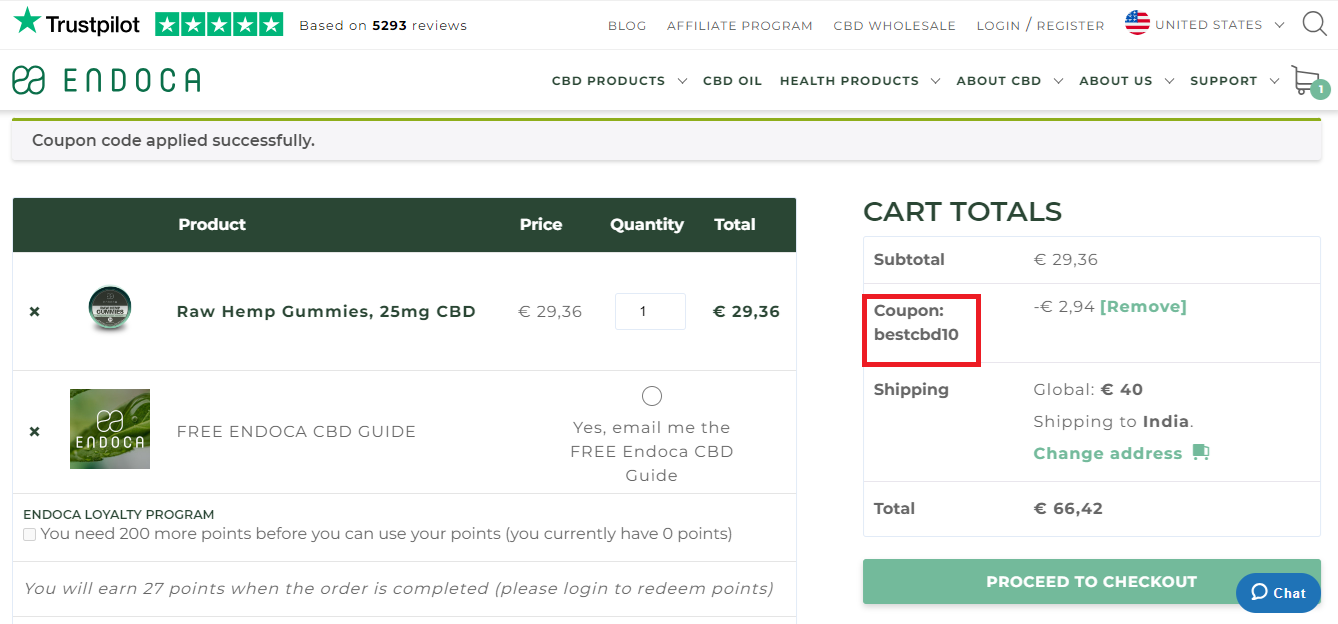
Task: Open the BLOG menu item
Action: (627, 26)
